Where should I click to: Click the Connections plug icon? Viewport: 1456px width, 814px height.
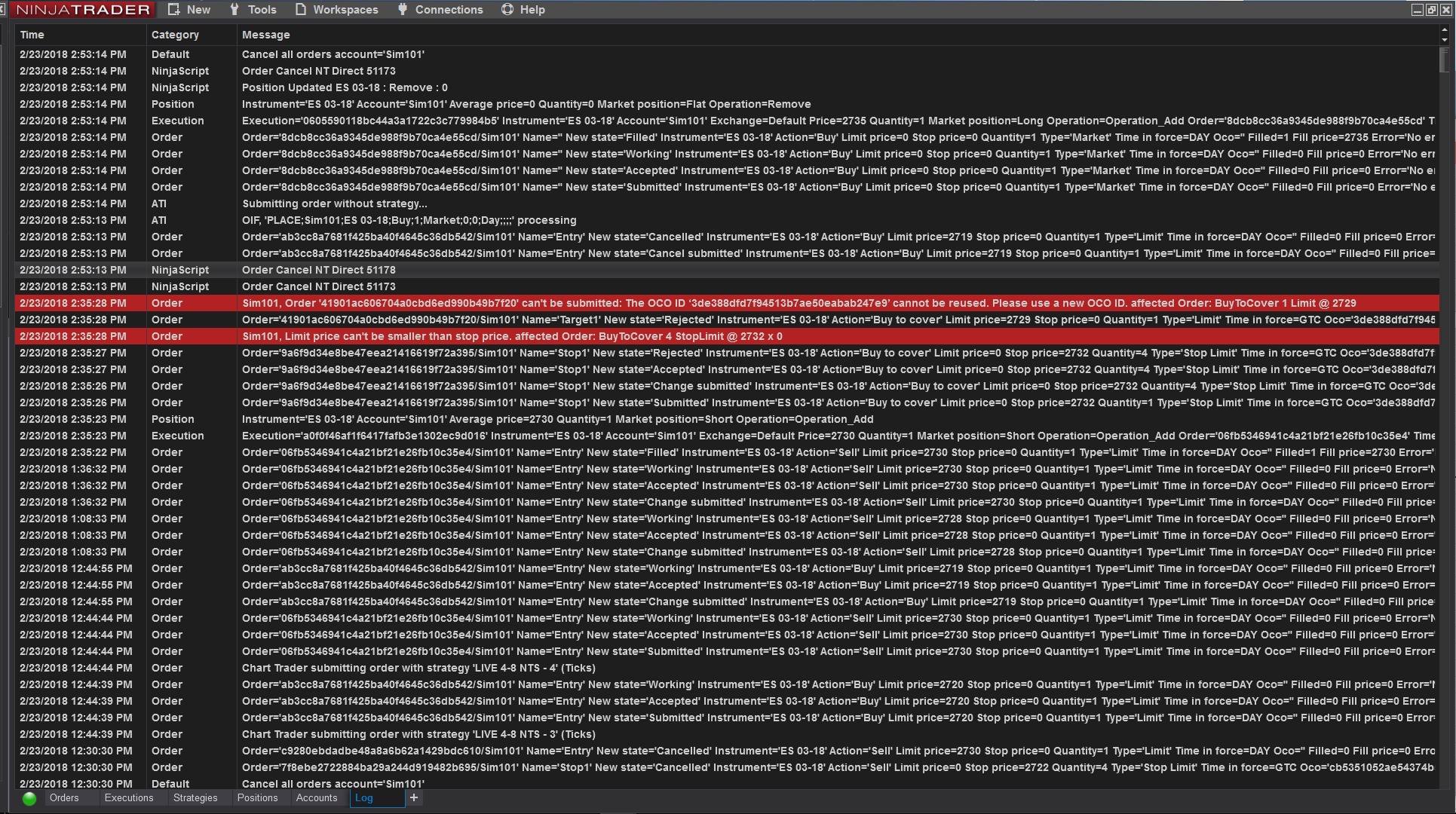pos(403,10)
